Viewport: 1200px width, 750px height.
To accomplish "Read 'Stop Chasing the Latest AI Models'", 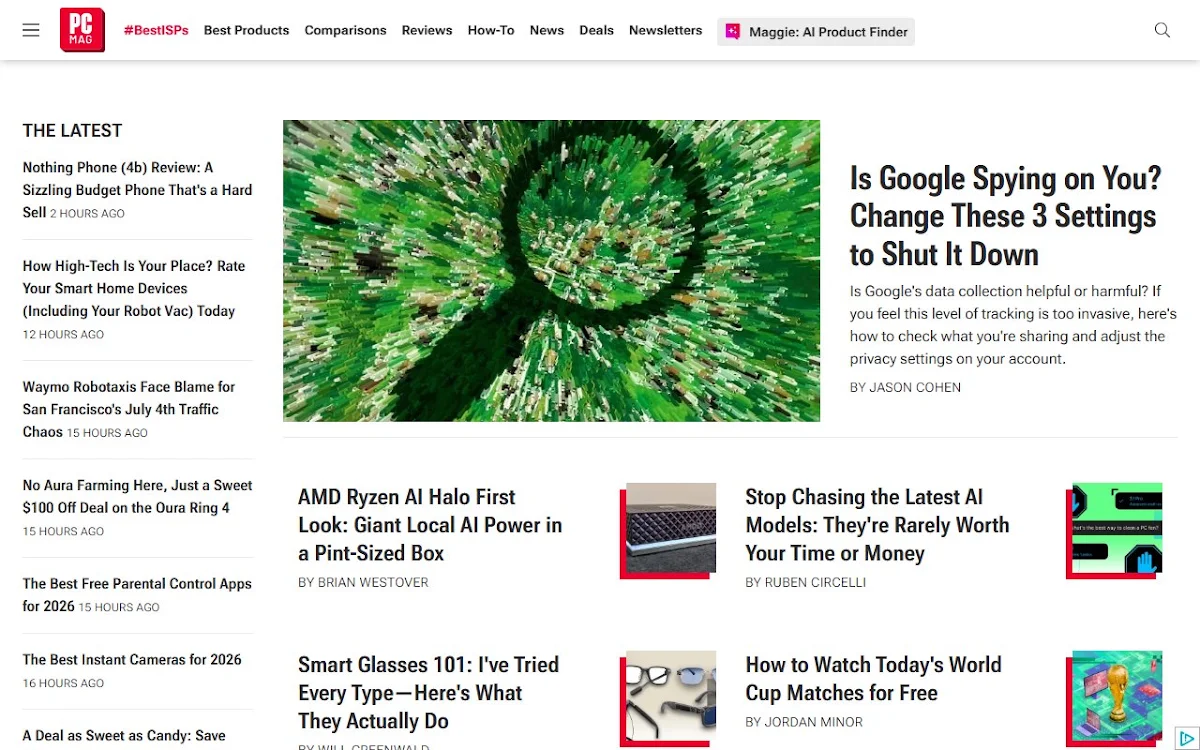I will [877, 525].
